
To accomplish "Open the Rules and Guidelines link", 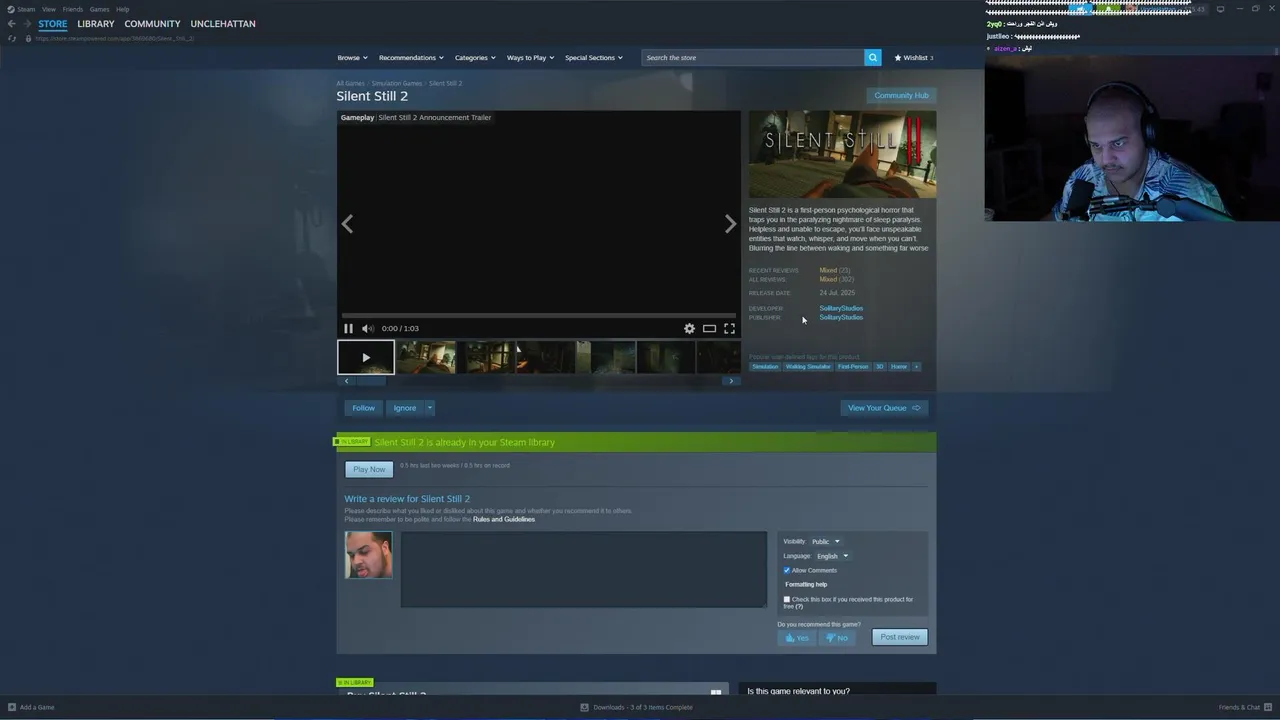I will pos(504,519).
